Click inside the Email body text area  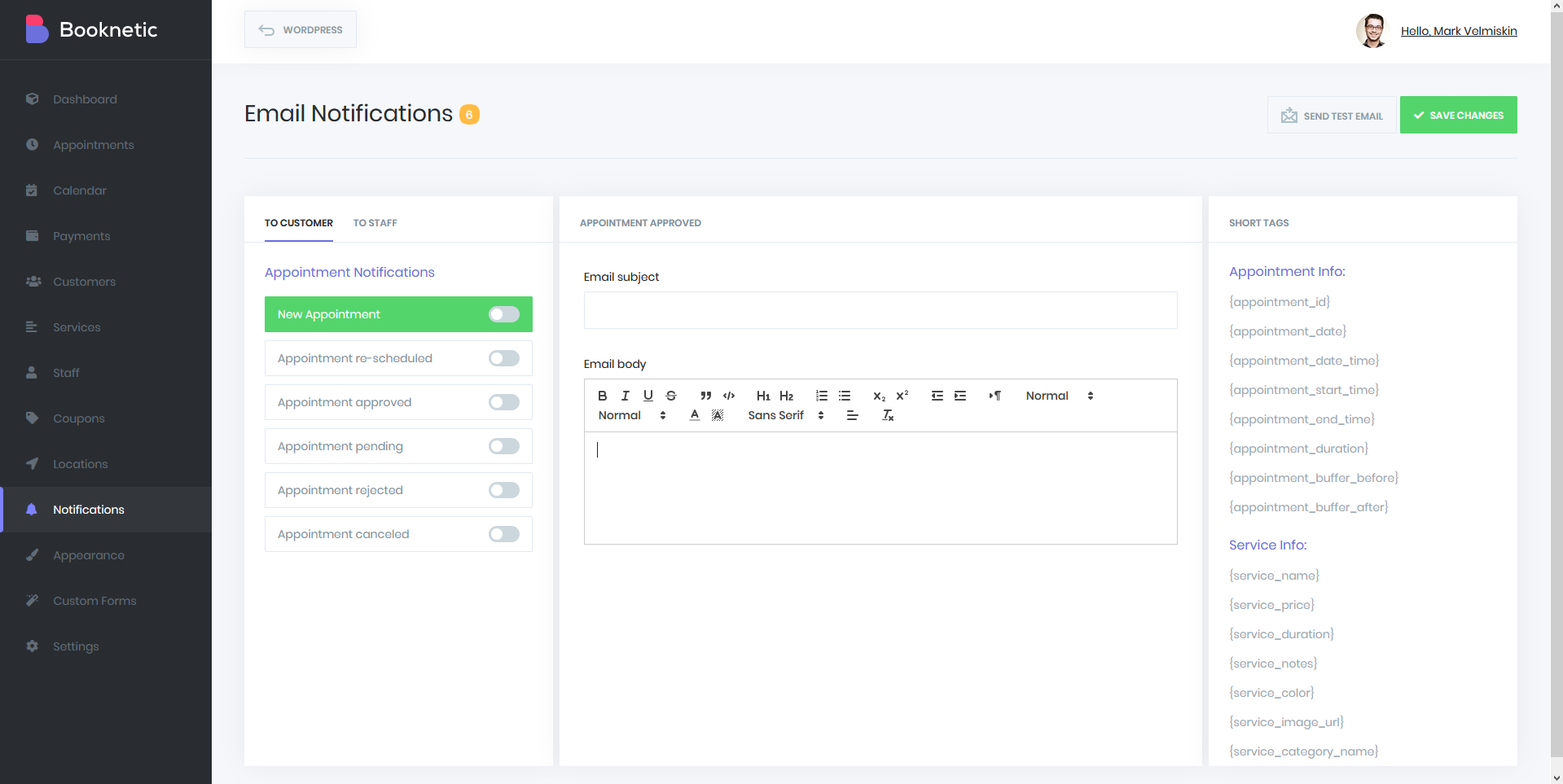[880, 488]
